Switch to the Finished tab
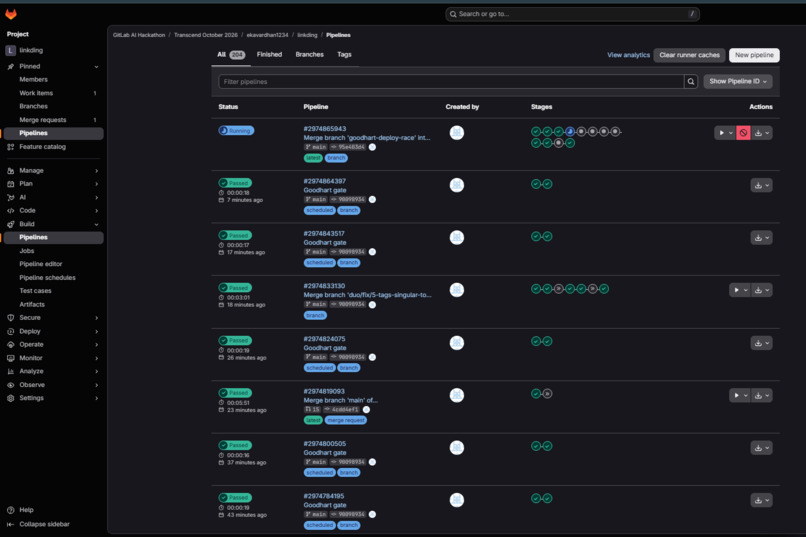 coord(269,54)
